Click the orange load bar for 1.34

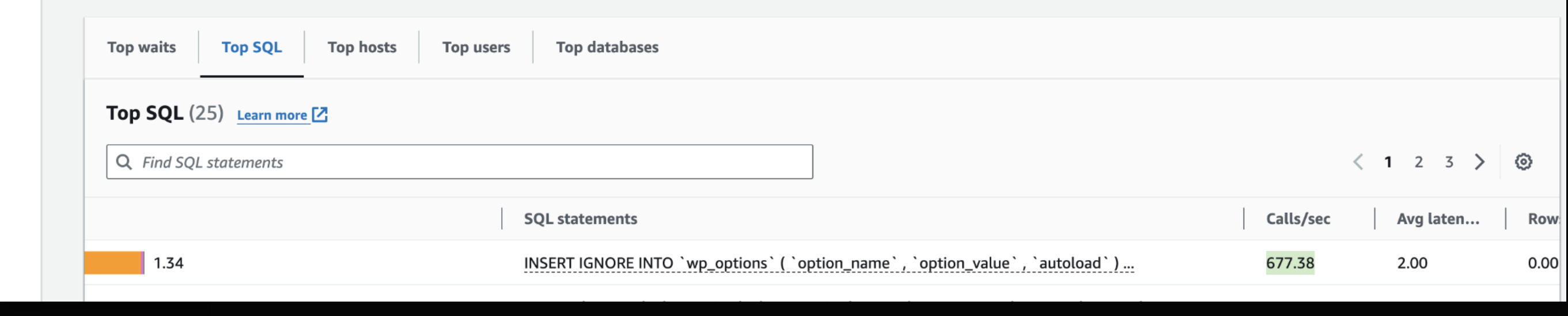pyautogui.click(x=115, y=263)
